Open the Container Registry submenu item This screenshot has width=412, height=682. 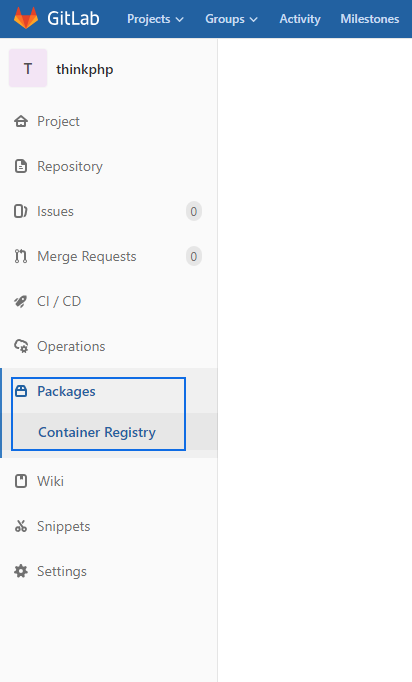[97, 432]
